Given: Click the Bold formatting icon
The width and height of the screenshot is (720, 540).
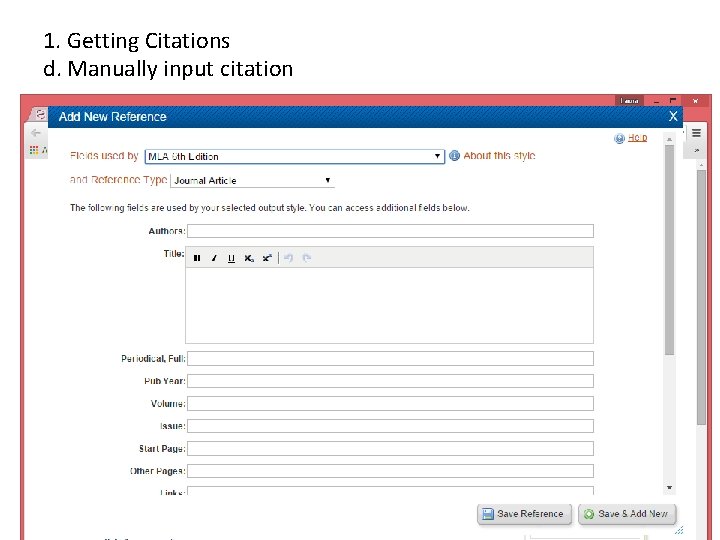Looking at the screenshot, I should click(x=197, y=258).
